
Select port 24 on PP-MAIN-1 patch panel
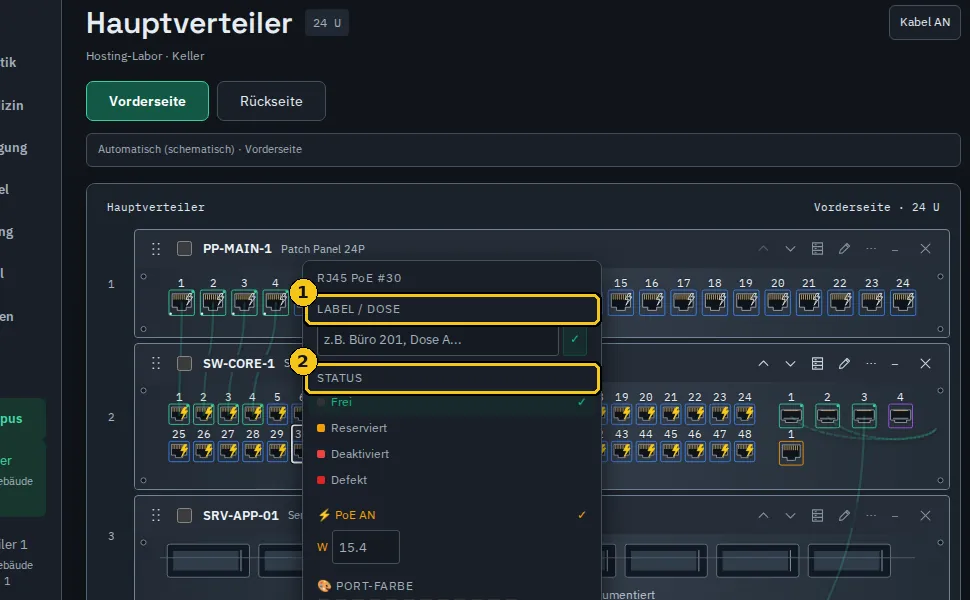pos(903,302)
